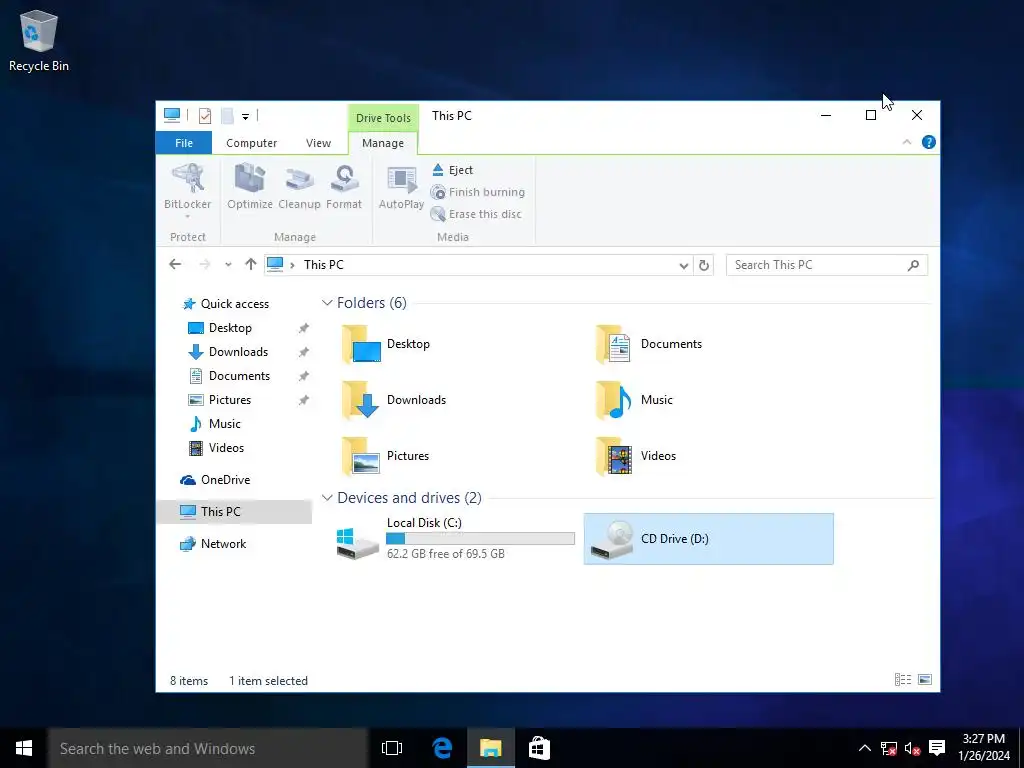This screenshot has width=1024, height=768.
Task: Select CD Drive (D:)
Action: [709, 539]
